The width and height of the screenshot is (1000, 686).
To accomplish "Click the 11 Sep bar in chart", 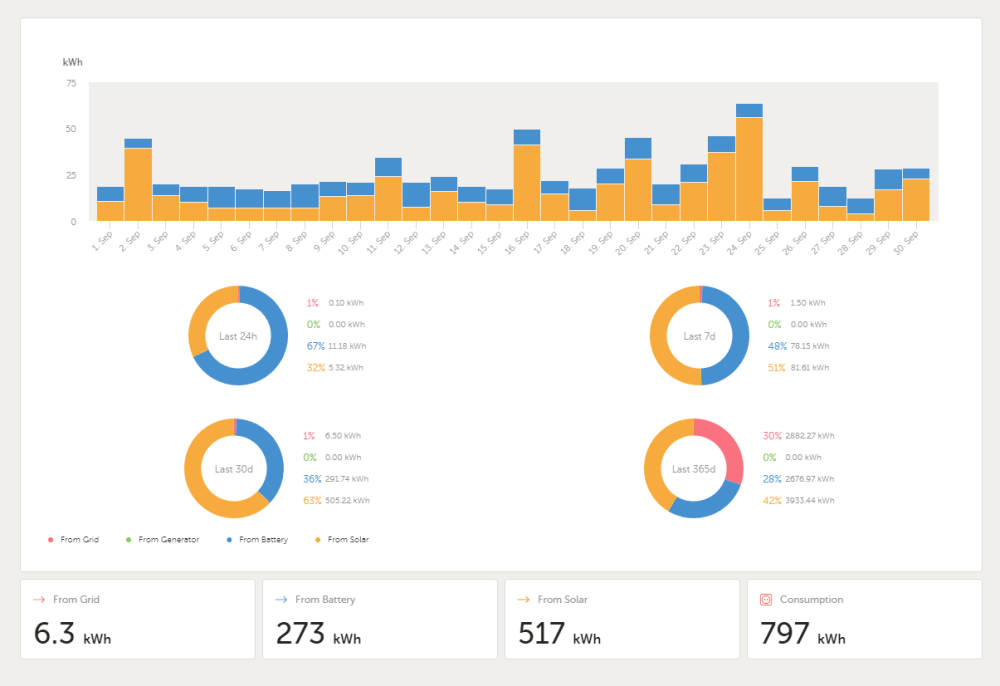I will click(x=388, y=189).
